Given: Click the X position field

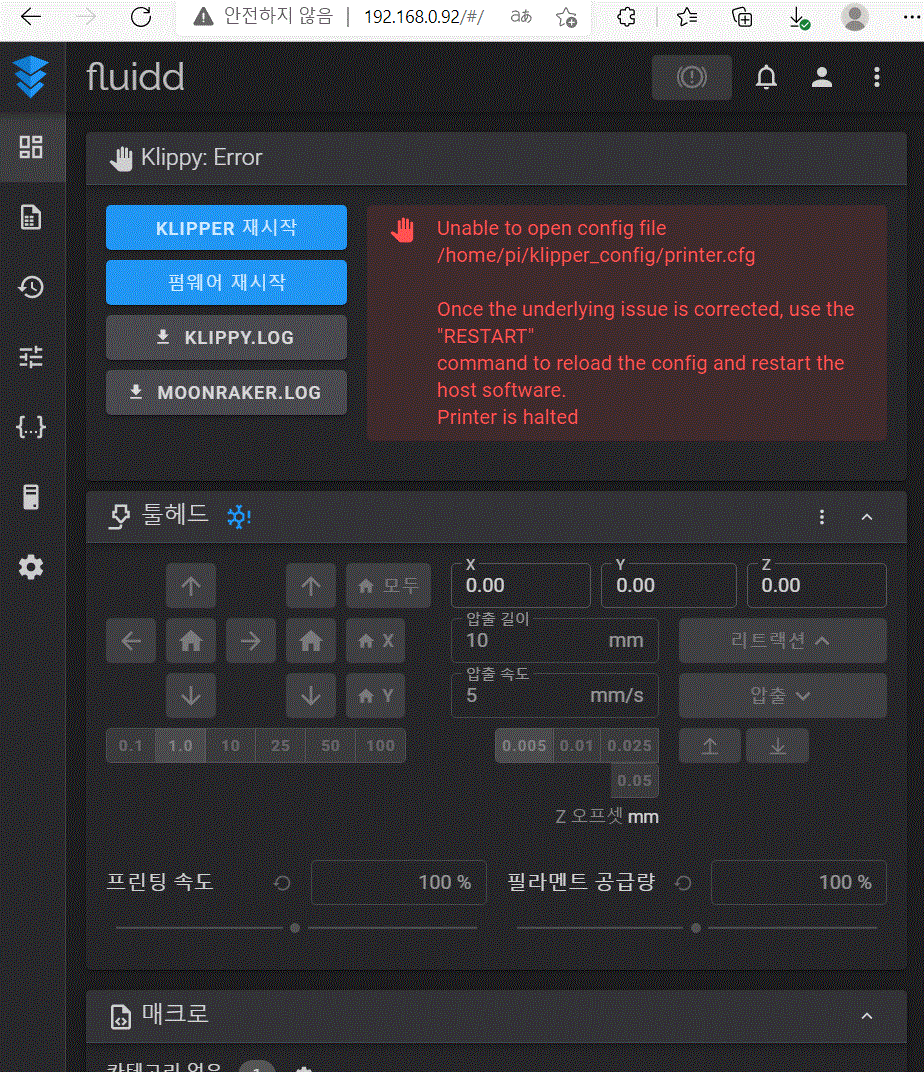Looking at the screenshot, I should 521,586.
